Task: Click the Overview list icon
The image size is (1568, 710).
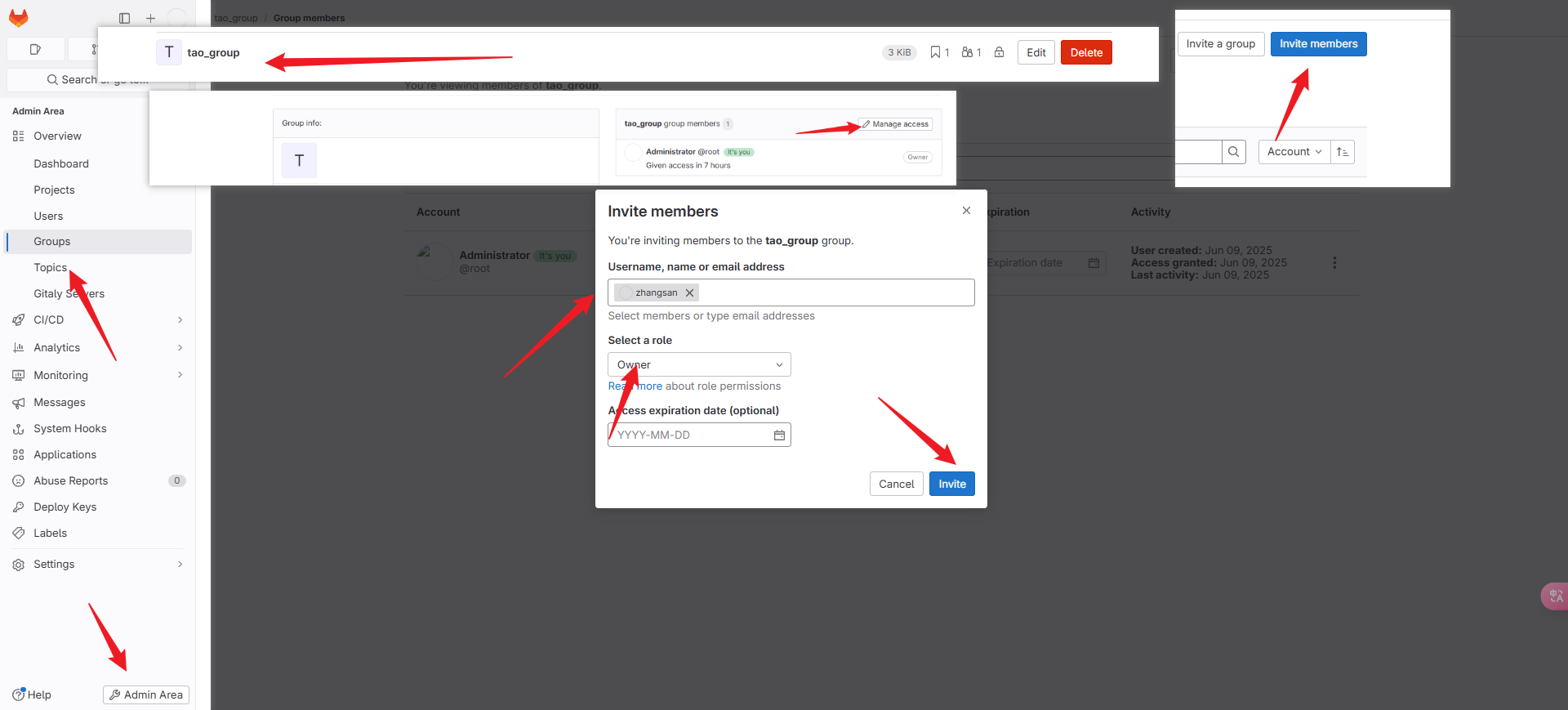Action: point(19,136)
